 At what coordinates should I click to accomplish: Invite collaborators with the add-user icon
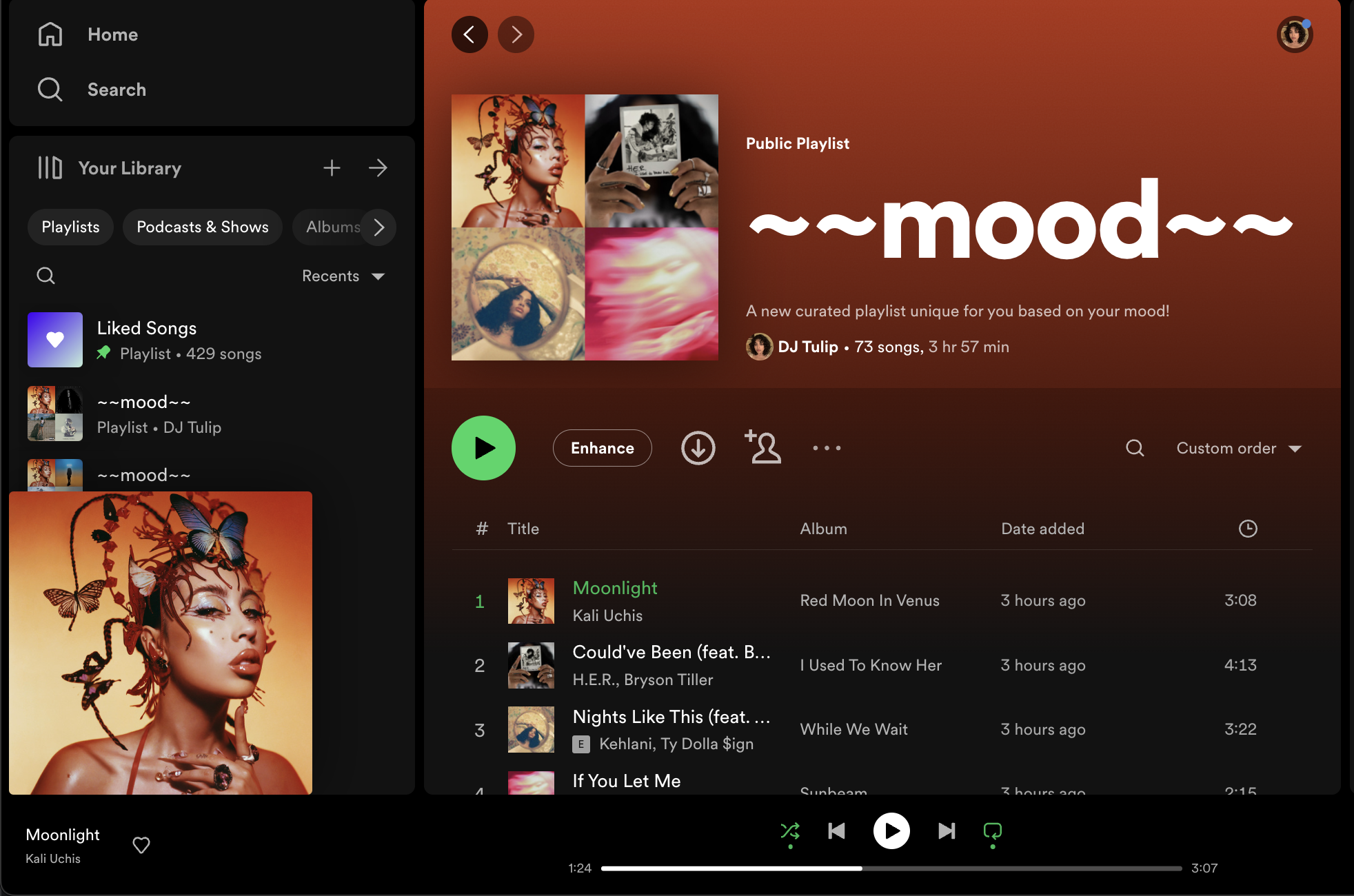(x=762, y=447)
